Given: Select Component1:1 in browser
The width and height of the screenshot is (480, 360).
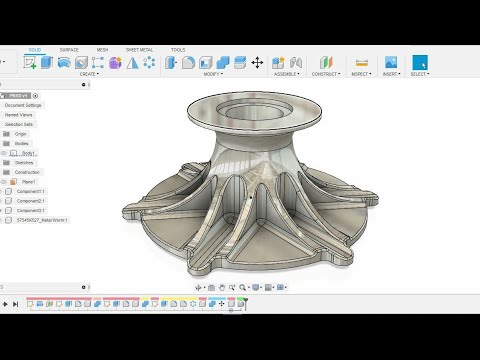Looking at the screenshot, I should tap(31, 191).
